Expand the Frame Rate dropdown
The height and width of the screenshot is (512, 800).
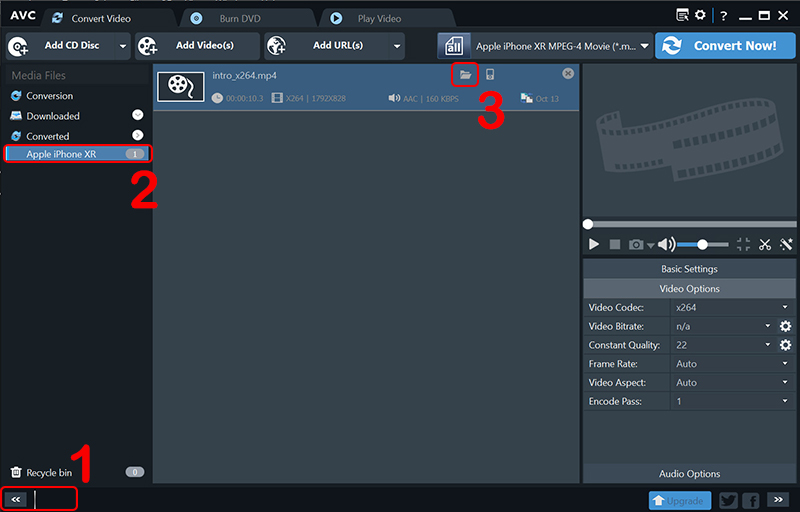(785, 364)
